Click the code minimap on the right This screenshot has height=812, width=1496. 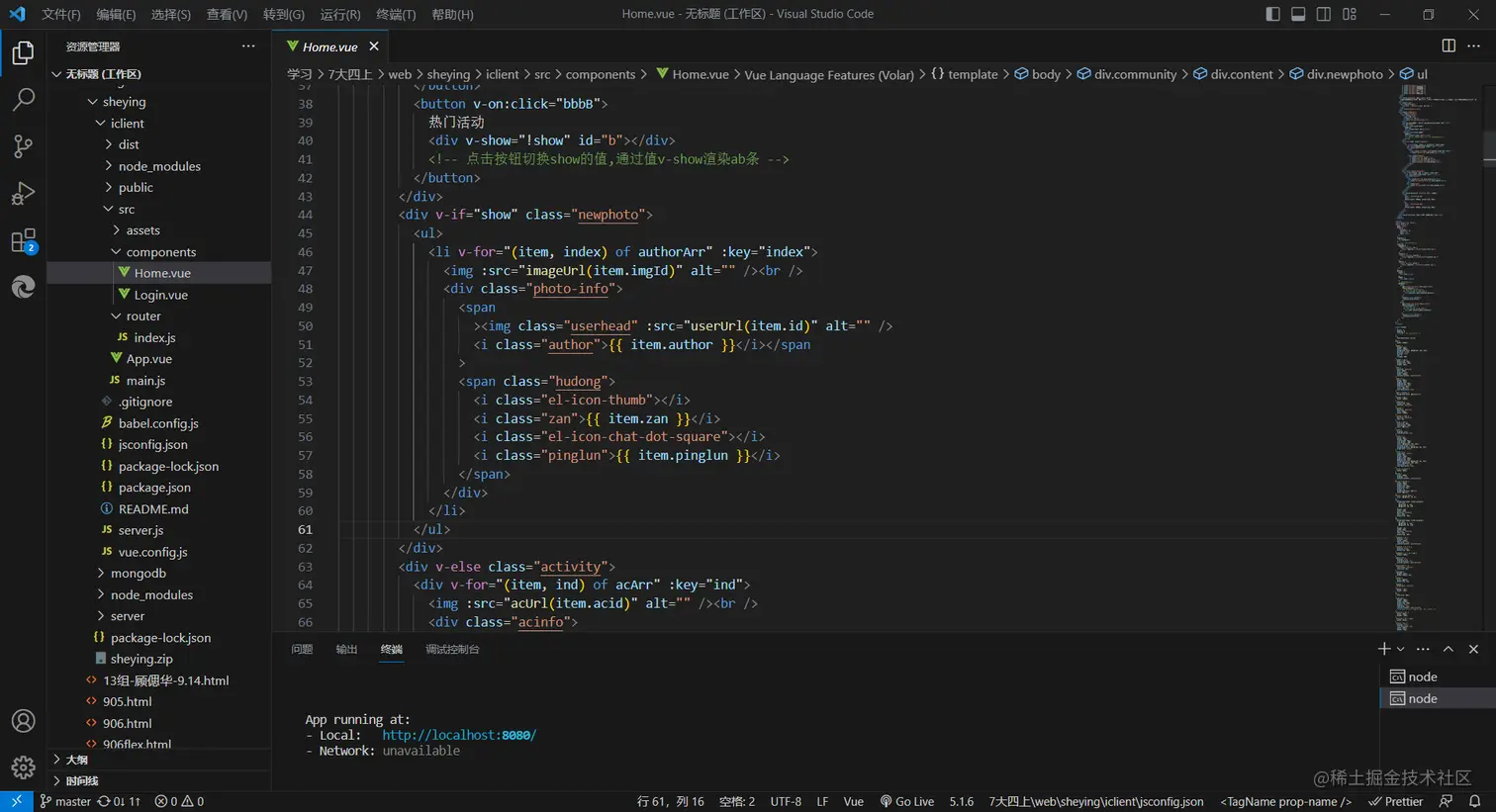(1439, 356)
